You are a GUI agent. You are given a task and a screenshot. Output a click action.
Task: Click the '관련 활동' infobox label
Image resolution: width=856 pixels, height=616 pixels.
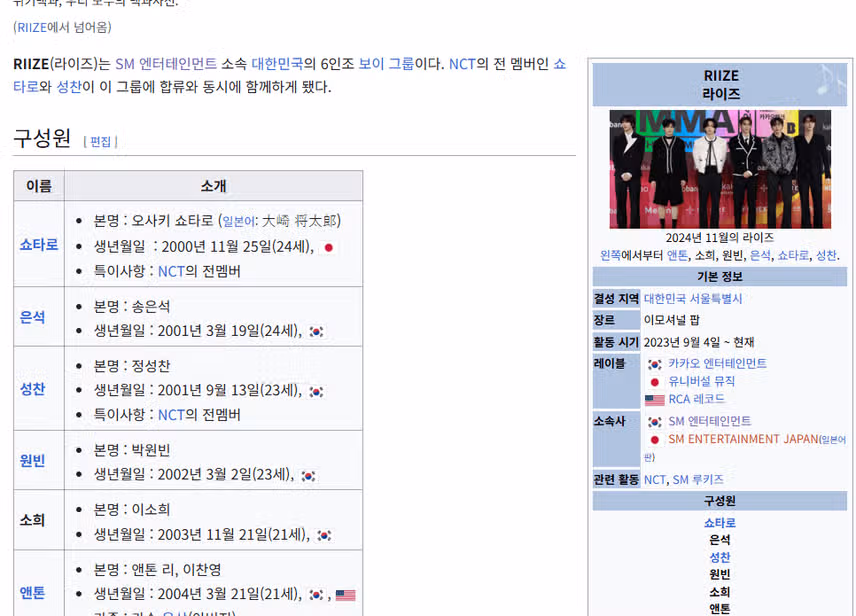pos(616,480)
